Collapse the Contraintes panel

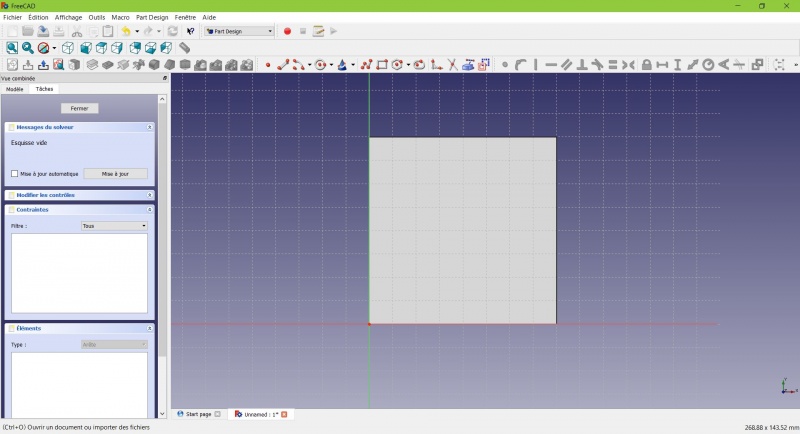click(149, 210)
